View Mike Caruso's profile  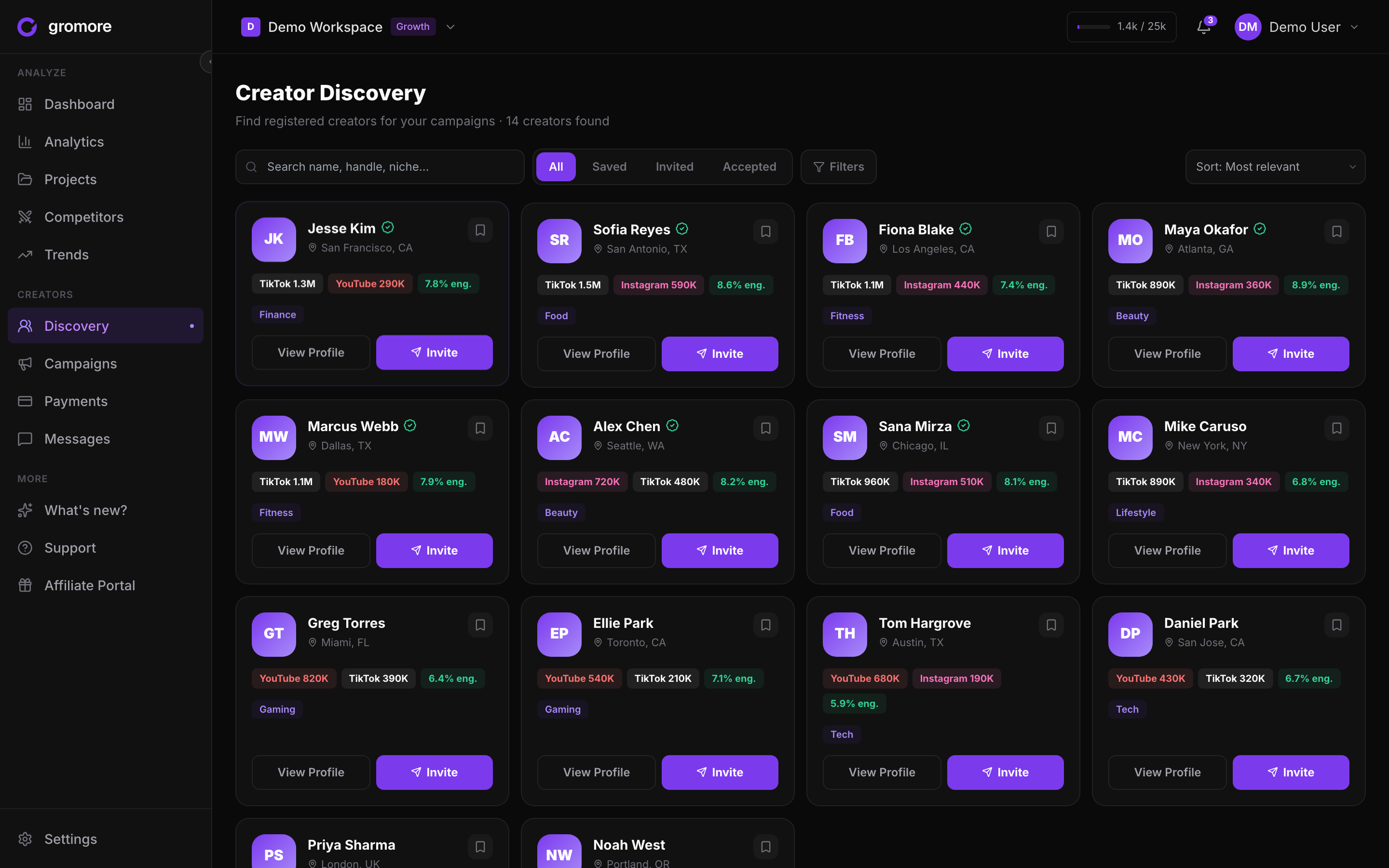tap(1167, 551)
